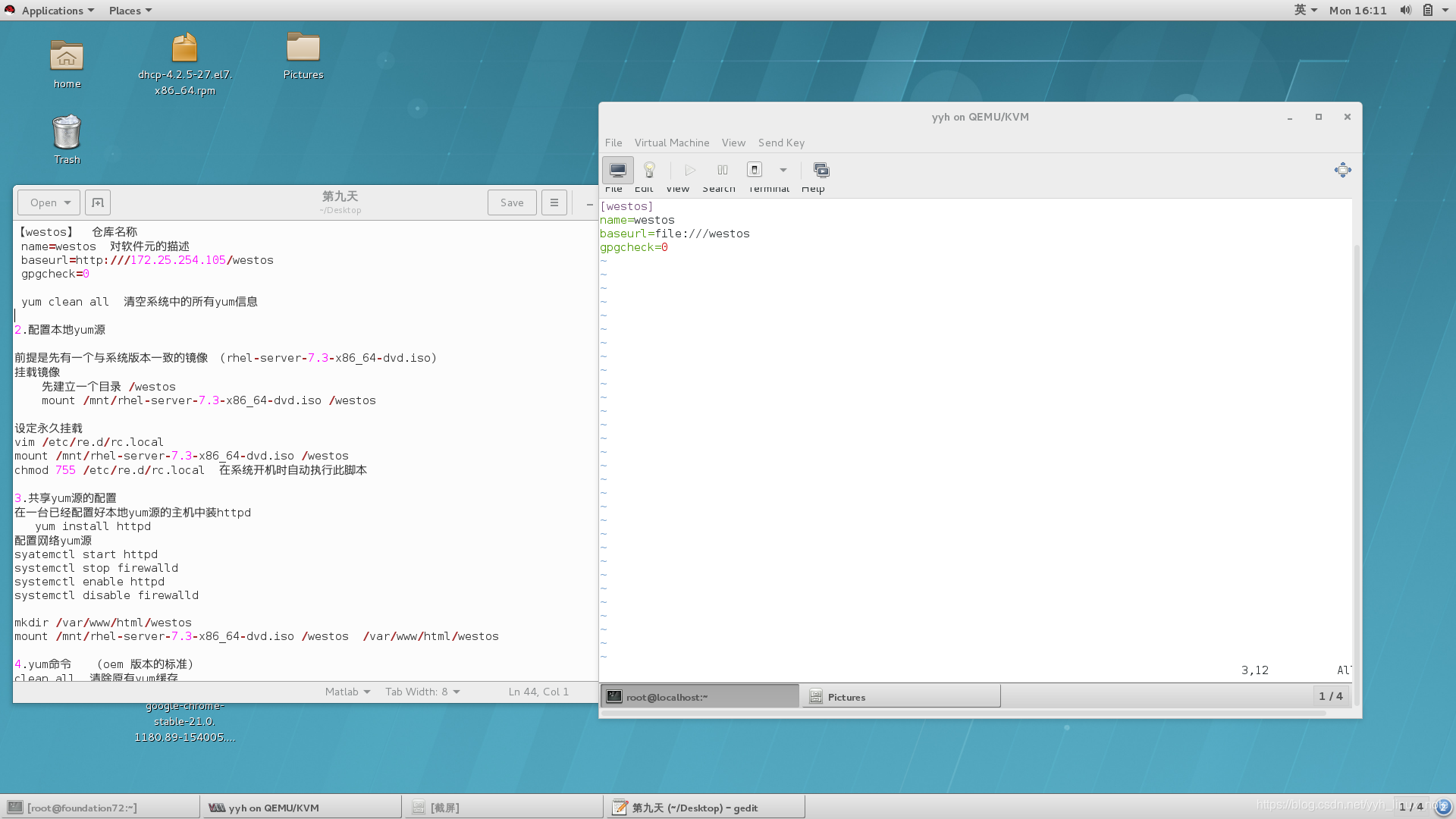Show virtual hardware details lightbulb icon
The image size is (1456, 819).
[649, 170]
